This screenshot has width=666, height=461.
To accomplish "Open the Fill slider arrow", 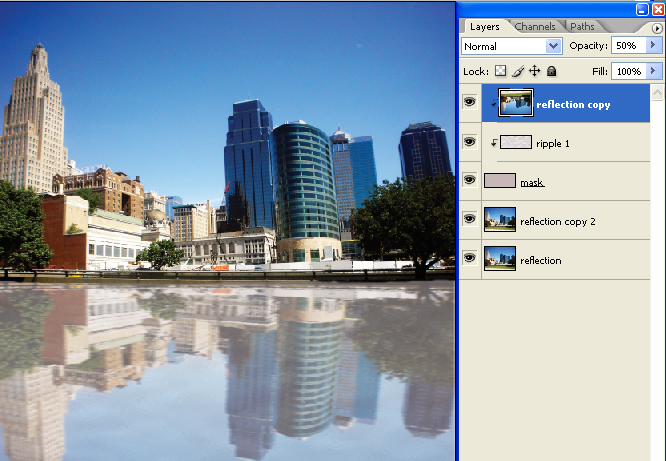I will [x=653, y=71].
